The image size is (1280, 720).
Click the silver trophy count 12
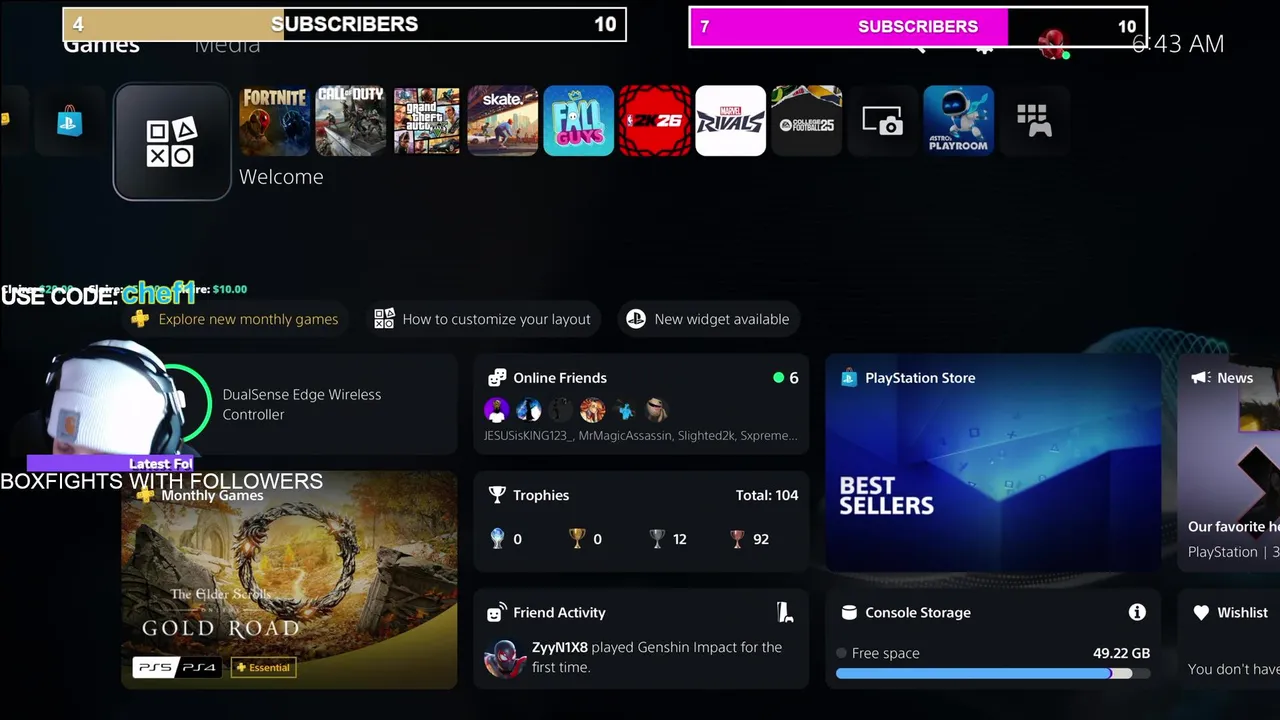(x=680, y=539)
